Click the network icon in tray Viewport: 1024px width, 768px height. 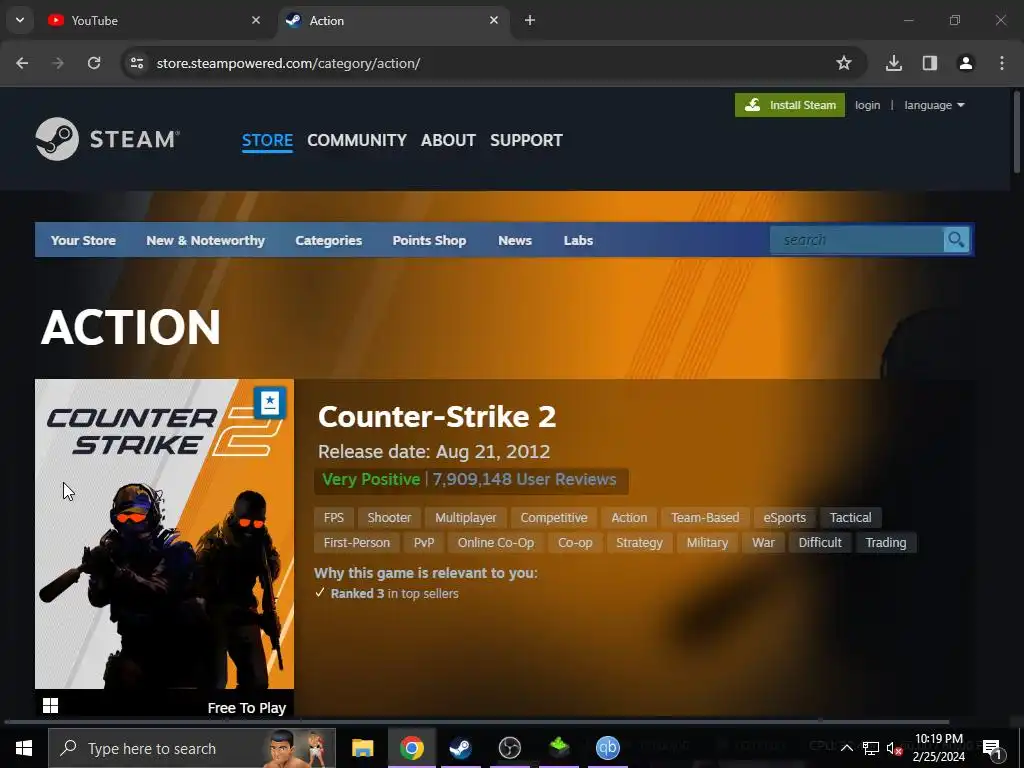(x=871, y=748)
